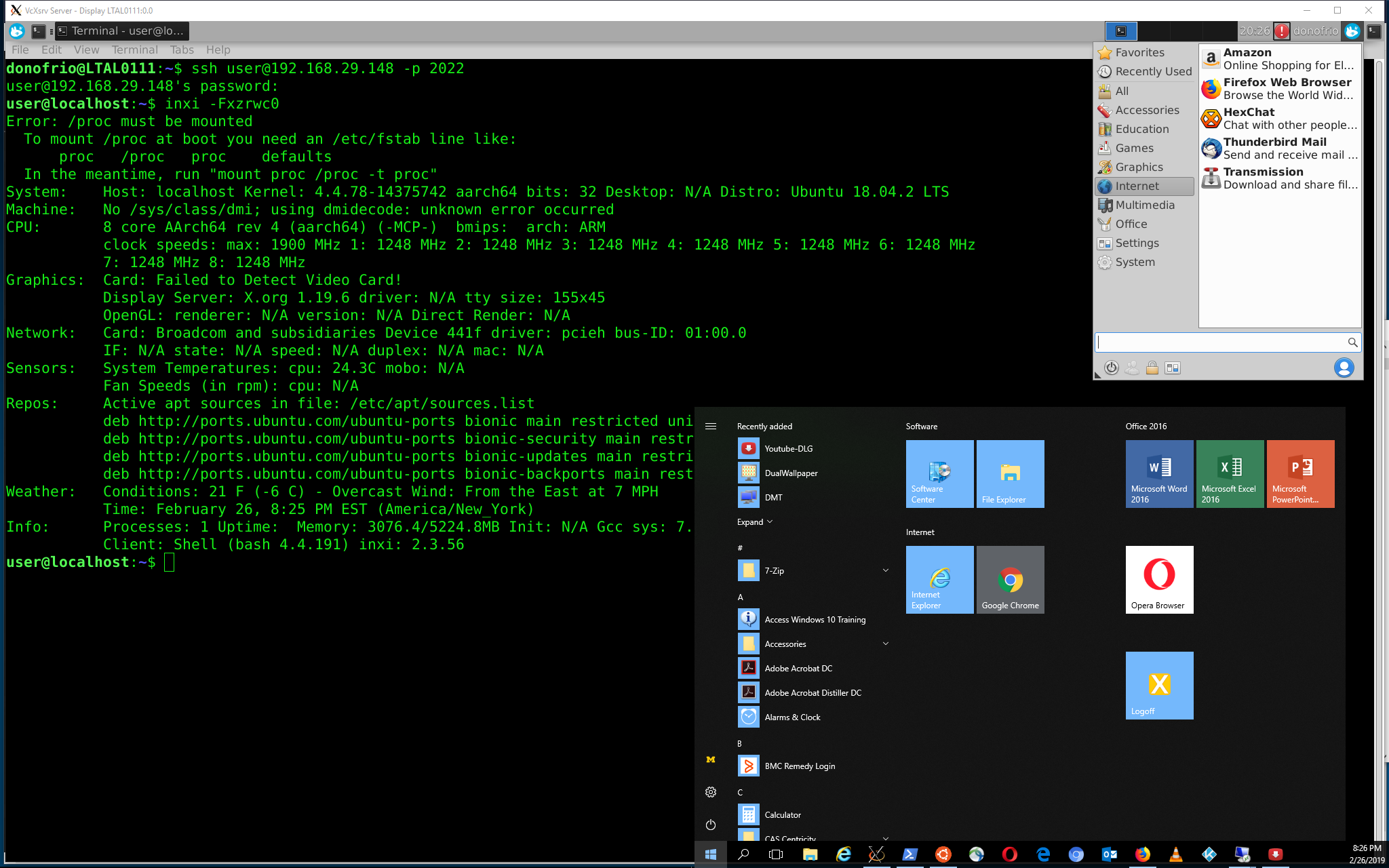Click the Windows taskbar clock showing 8:26 PM
This screenshot has width=1389, height=868.
pos(1367,854)
